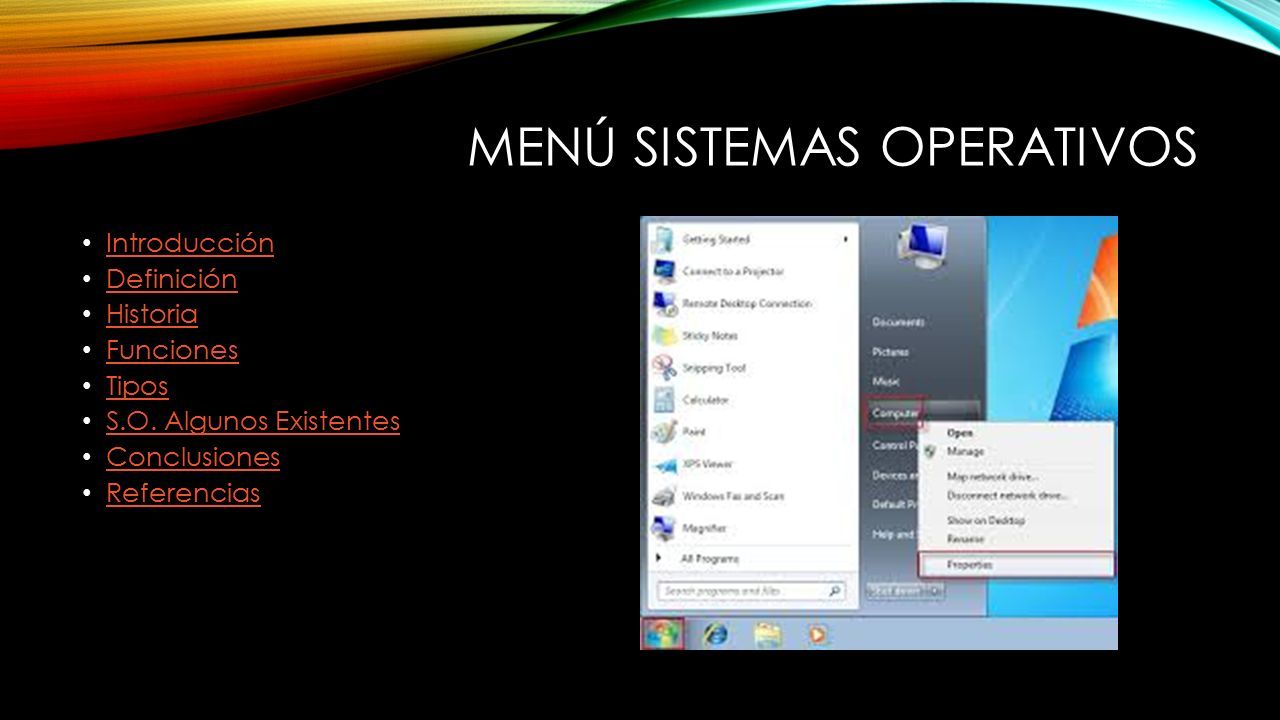The image size is (1280, 720).
Task: Launch Sticky Notes from its icon
Action: tap(664, 335)
